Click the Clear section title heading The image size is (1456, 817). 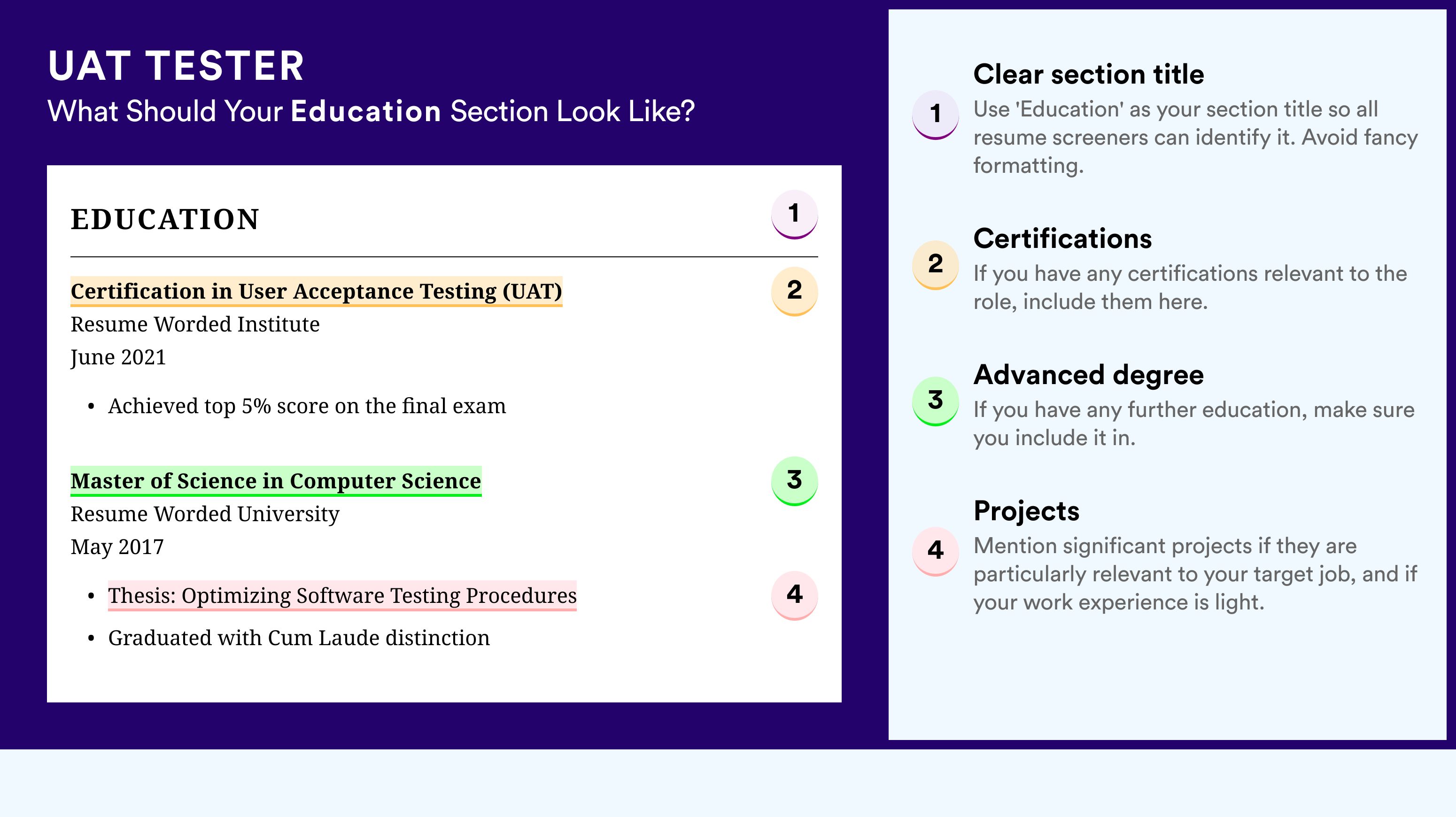coord(1089,75)
